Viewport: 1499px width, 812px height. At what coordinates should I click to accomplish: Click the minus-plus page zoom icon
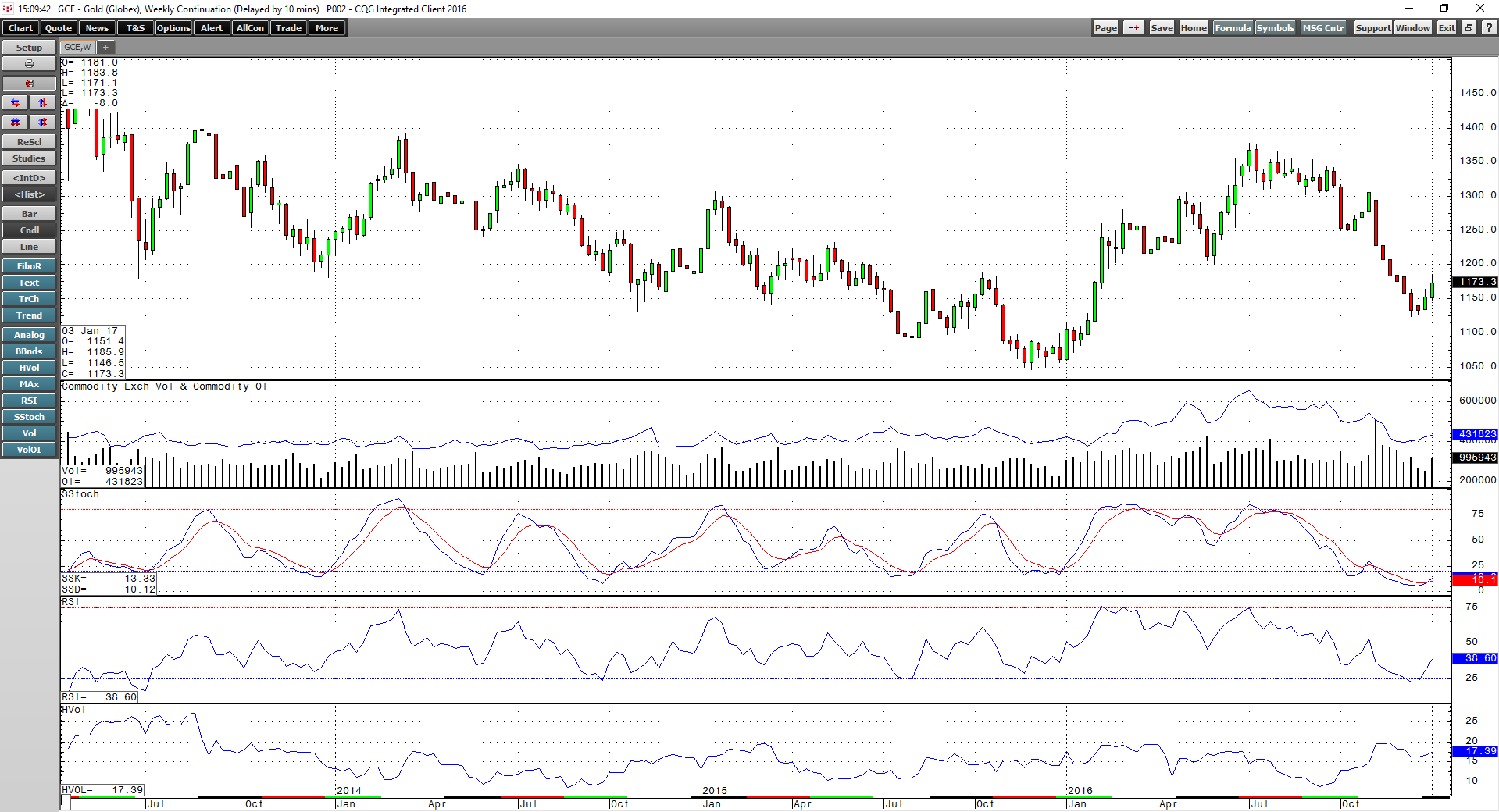point(1133,28)
